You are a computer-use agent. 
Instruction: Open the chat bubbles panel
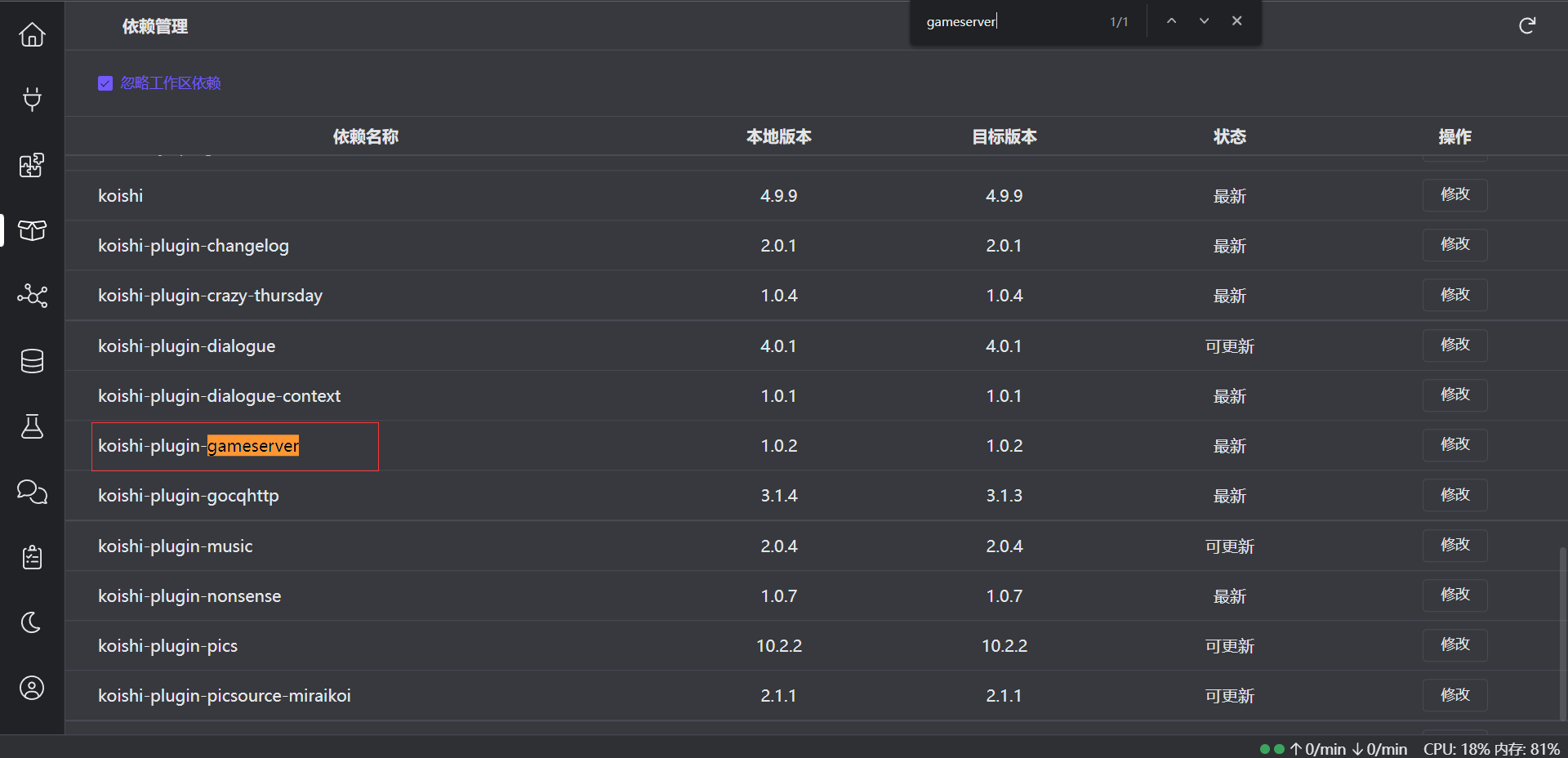(x=32, y=492)
